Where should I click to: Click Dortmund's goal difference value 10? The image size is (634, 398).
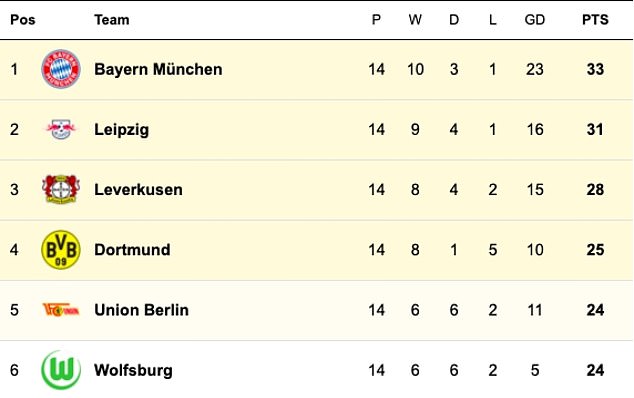[535, 250]
